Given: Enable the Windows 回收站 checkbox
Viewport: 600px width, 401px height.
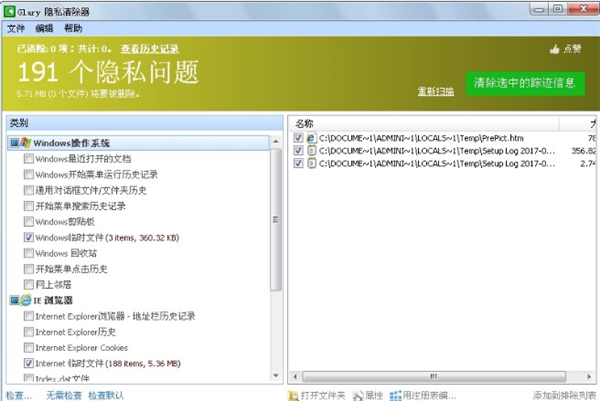Looking at the screenshot, I should pyautogui.click(x=28, y=253).
